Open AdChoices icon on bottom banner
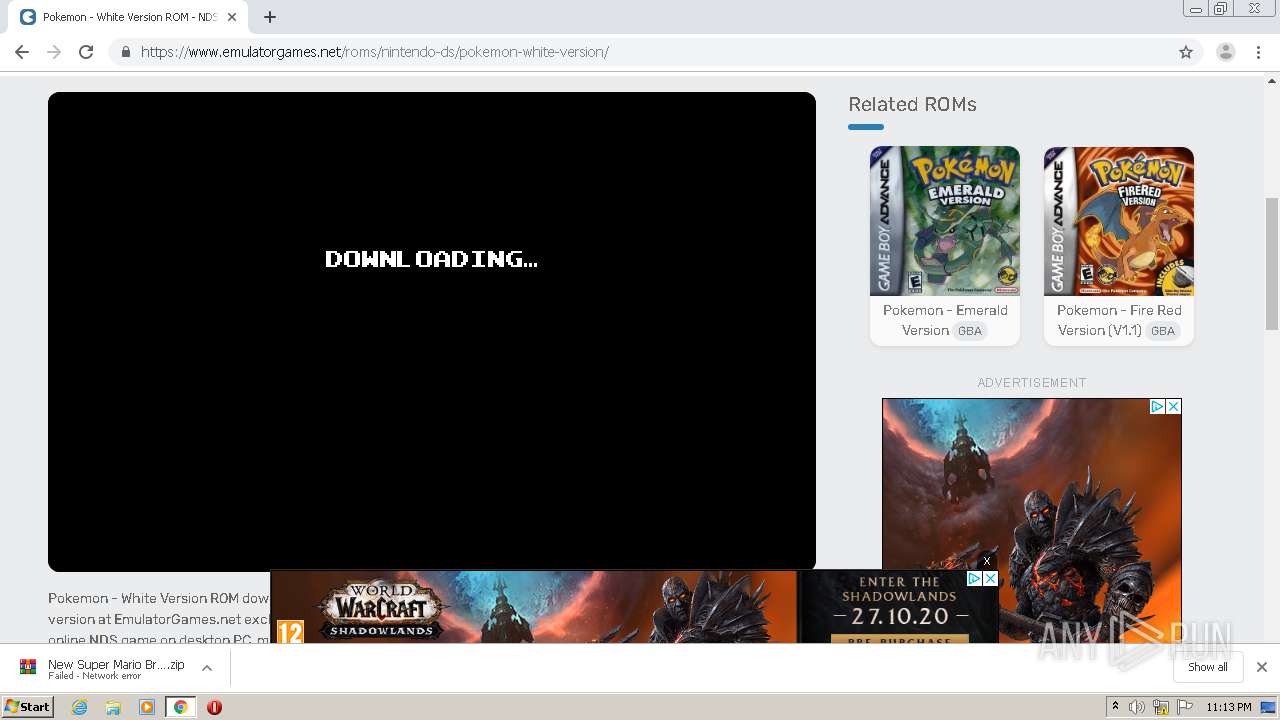Viewport: 1280px width, 720px height. coord(974,579)
